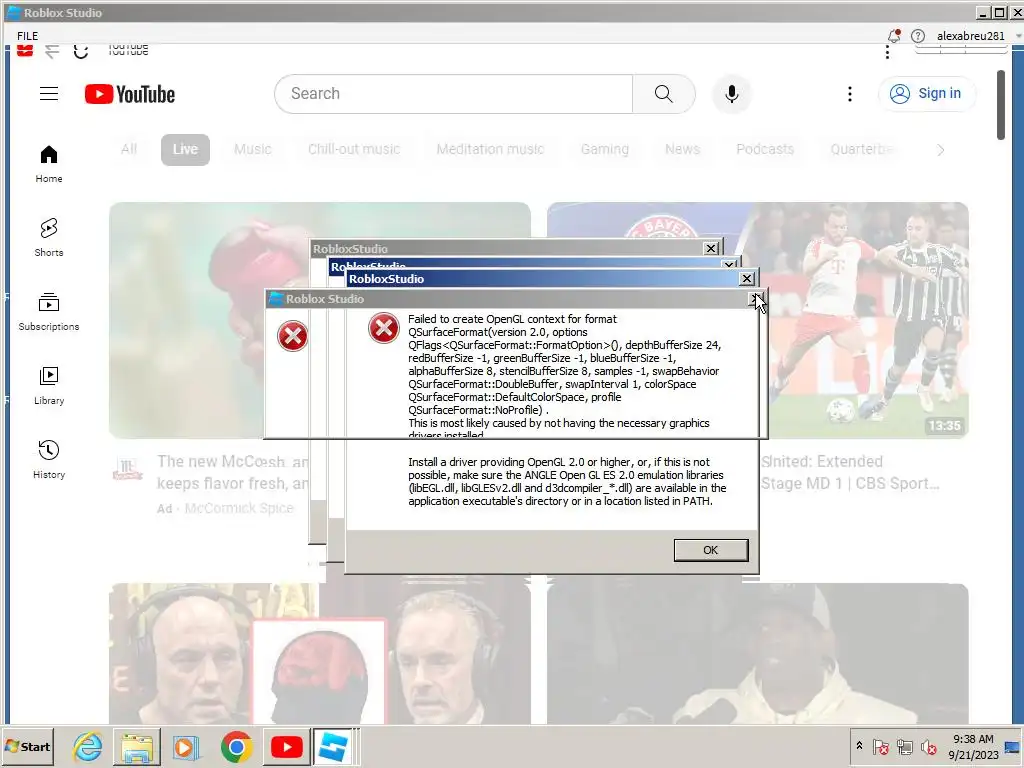Open Roblox Studio notifications bell
This screenshot has height=768, width=1024.
pos(894,36)
